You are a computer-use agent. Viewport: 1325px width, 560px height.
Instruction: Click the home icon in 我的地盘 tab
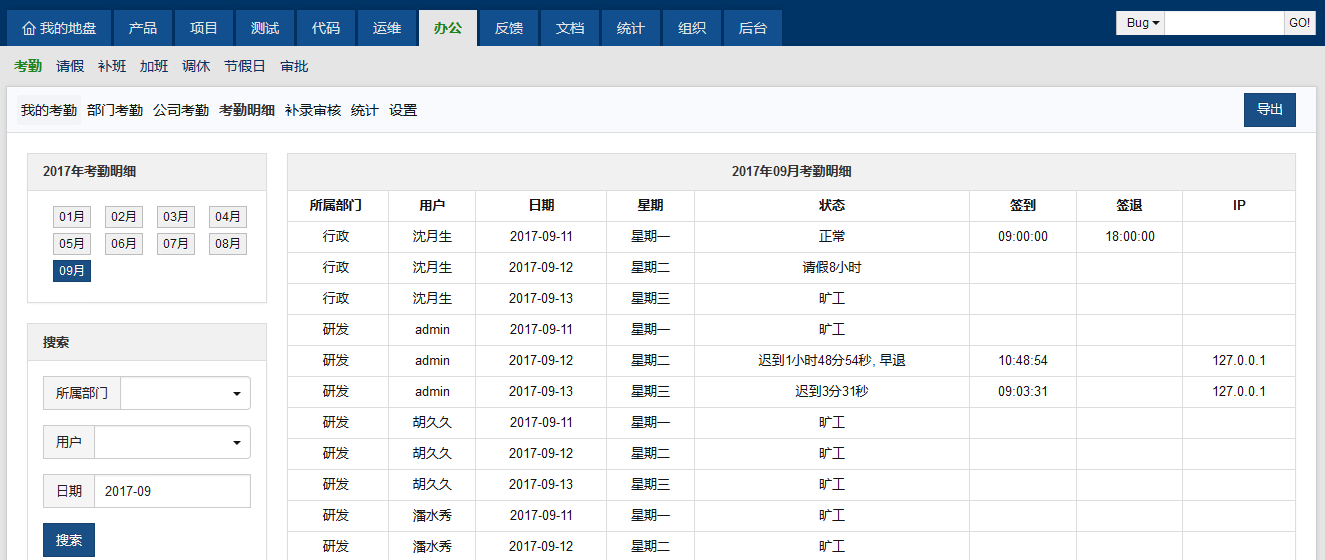point(28,28)
